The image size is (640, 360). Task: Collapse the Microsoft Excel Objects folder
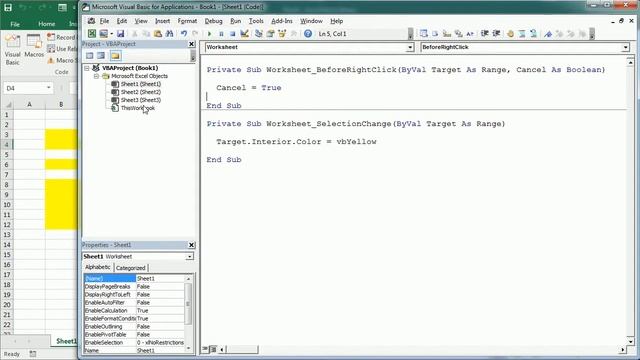tap(96, 76)
